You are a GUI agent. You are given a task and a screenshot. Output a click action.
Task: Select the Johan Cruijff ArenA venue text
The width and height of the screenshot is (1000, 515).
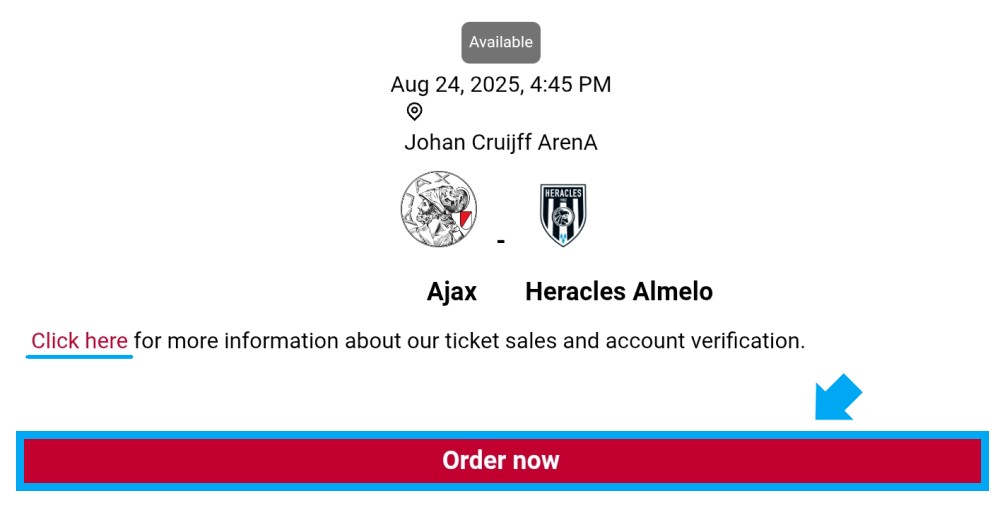[501, 142]
